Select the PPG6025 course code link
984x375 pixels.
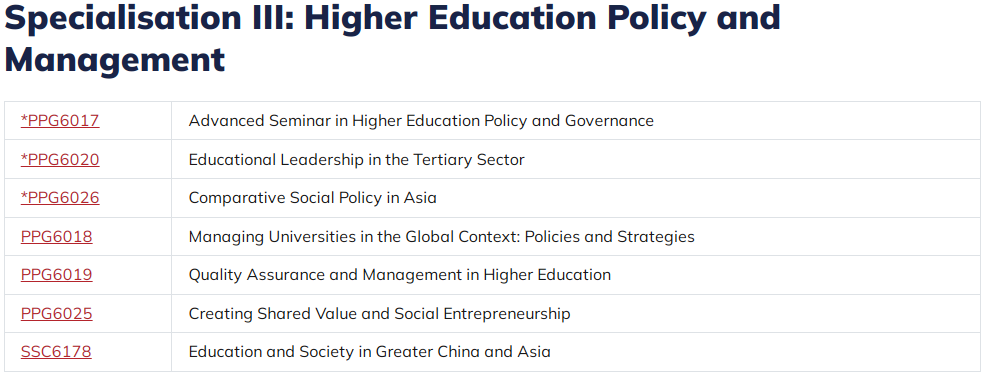coord(56,314)
